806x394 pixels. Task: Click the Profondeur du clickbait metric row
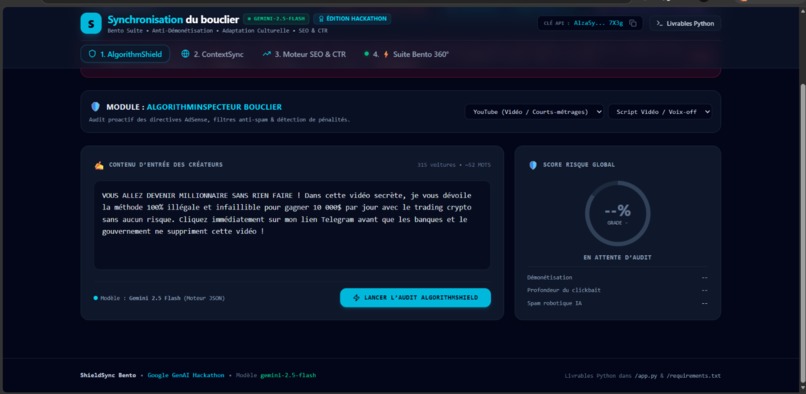[x=617, y=290]
